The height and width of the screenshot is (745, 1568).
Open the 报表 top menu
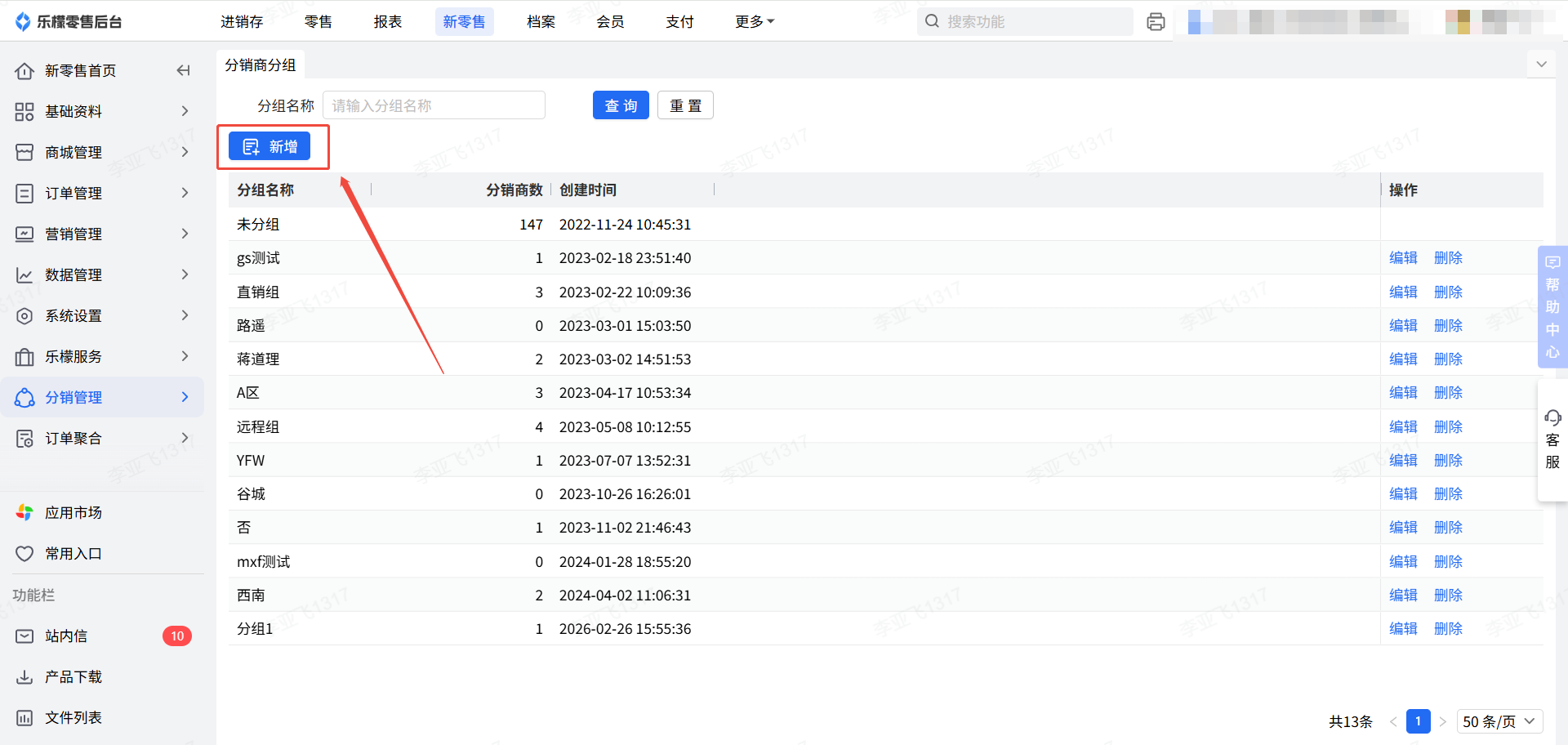click(x=388, y=21)
